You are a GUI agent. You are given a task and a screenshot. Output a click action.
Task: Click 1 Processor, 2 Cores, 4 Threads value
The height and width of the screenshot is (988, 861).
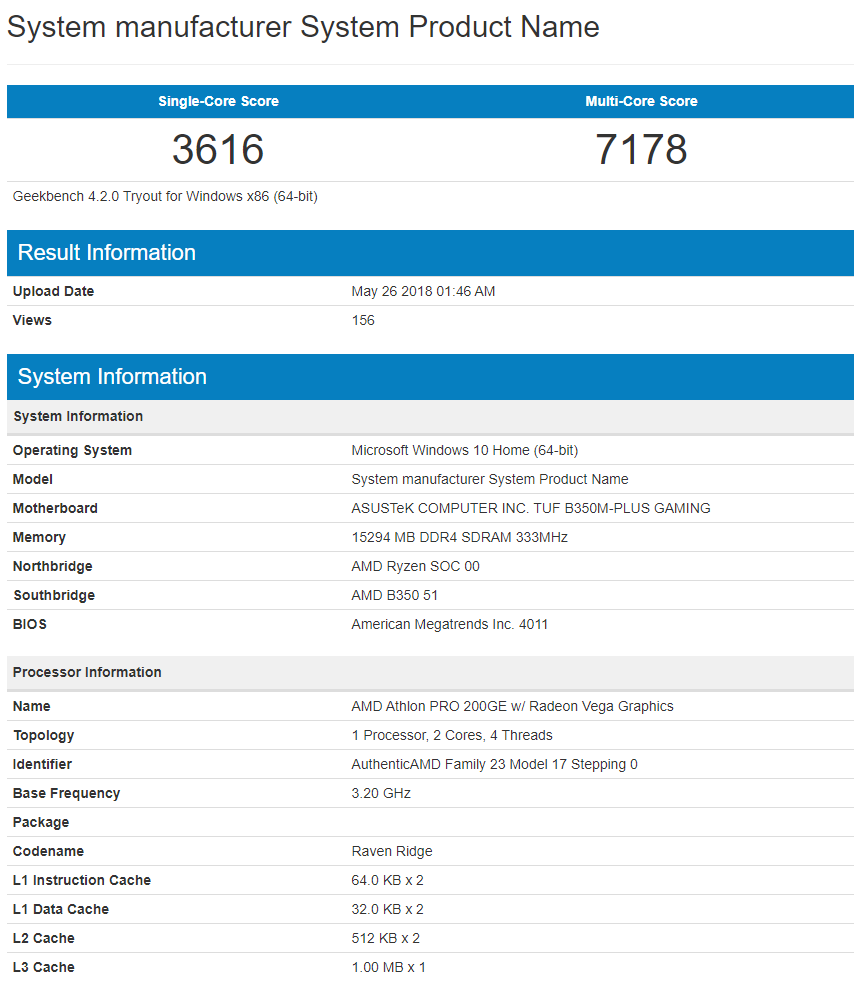coord(452,735)
